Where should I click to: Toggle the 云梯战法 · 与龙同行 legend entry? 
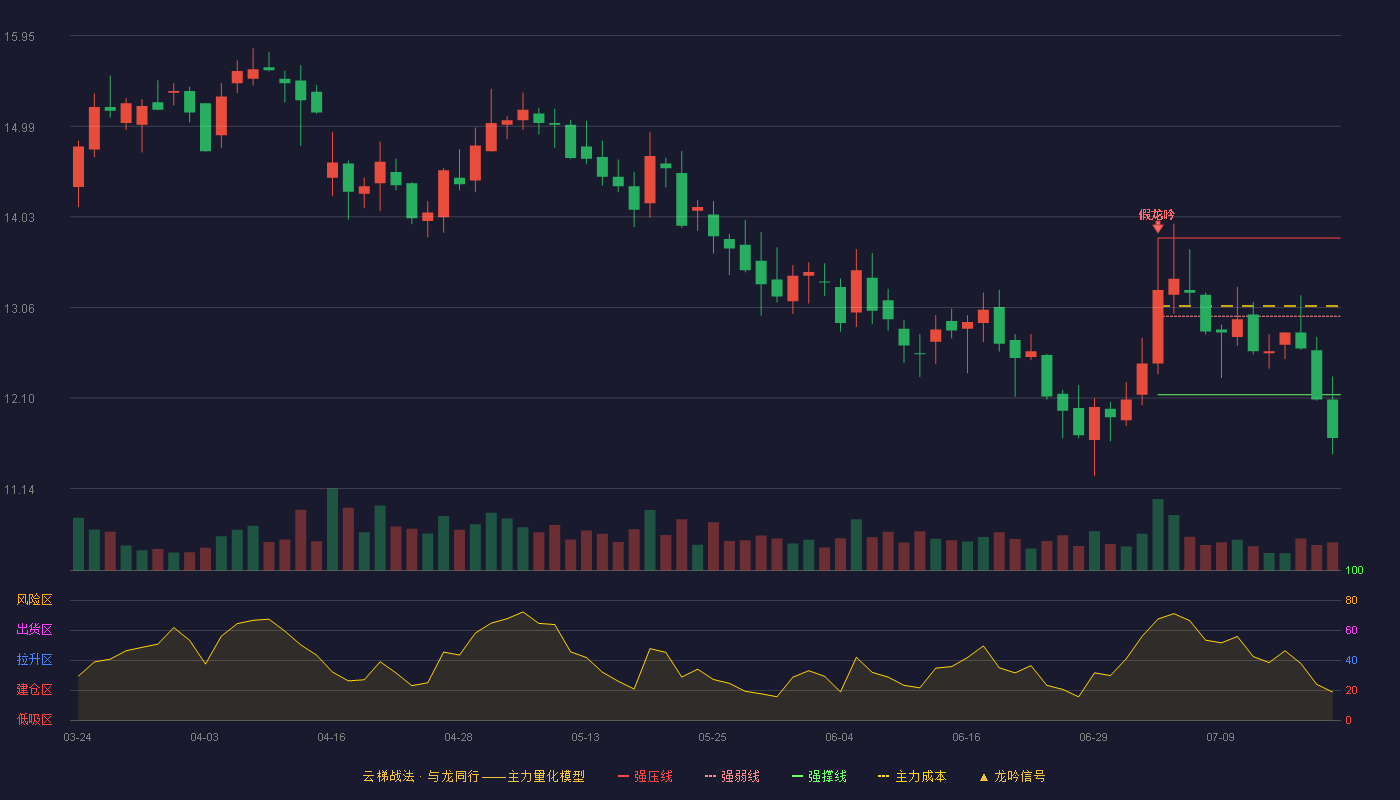[x=473, y=776]
